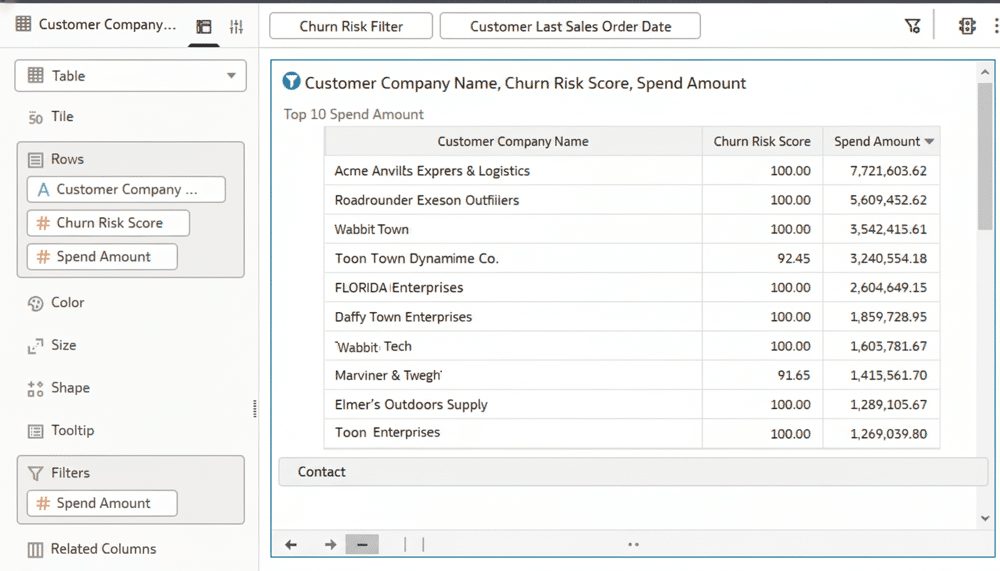Click the Shape section icon

coord(35,388)
